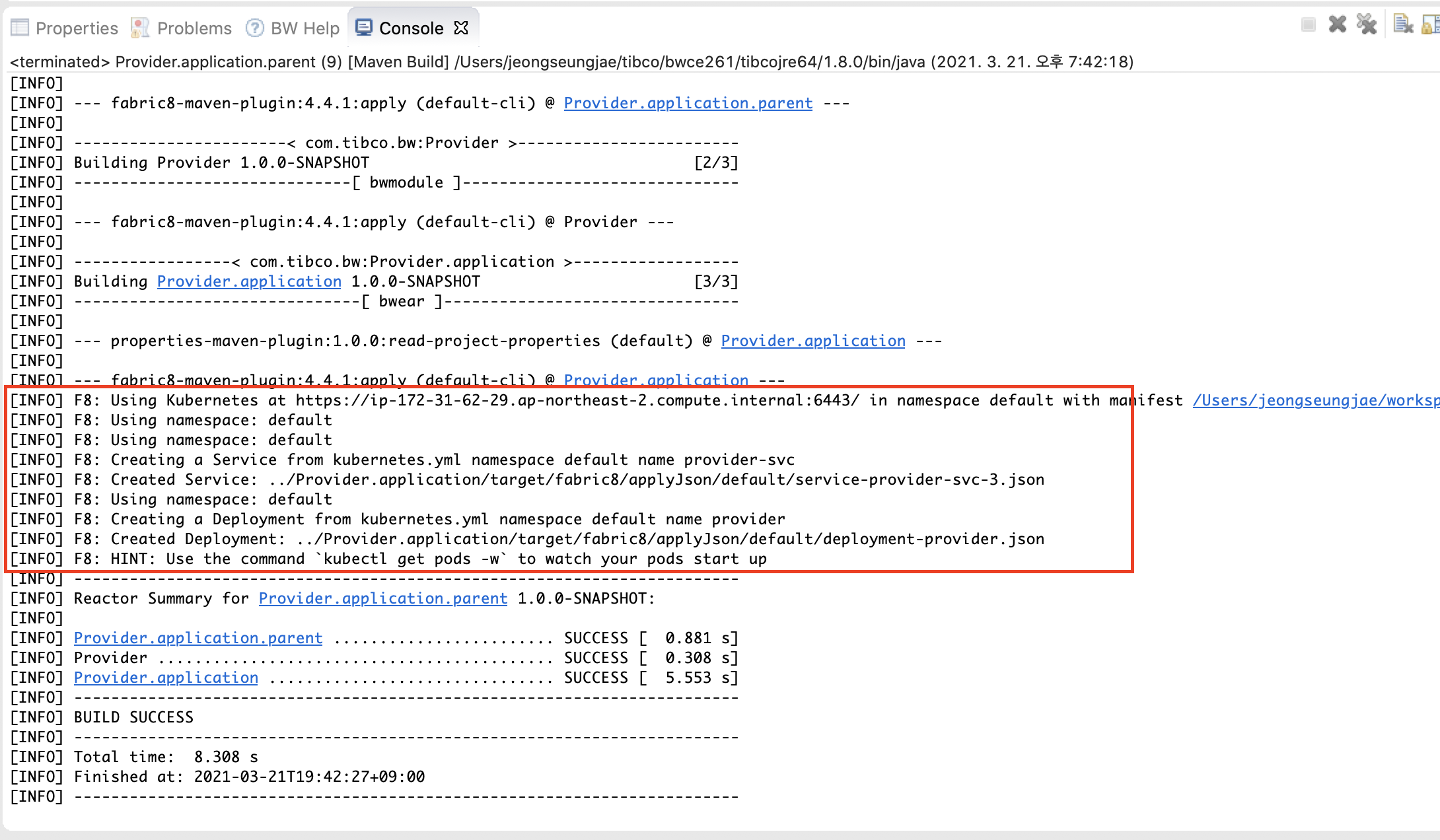Click Remove Launch single X icon
The image size is (1440, 840).
1338,24
